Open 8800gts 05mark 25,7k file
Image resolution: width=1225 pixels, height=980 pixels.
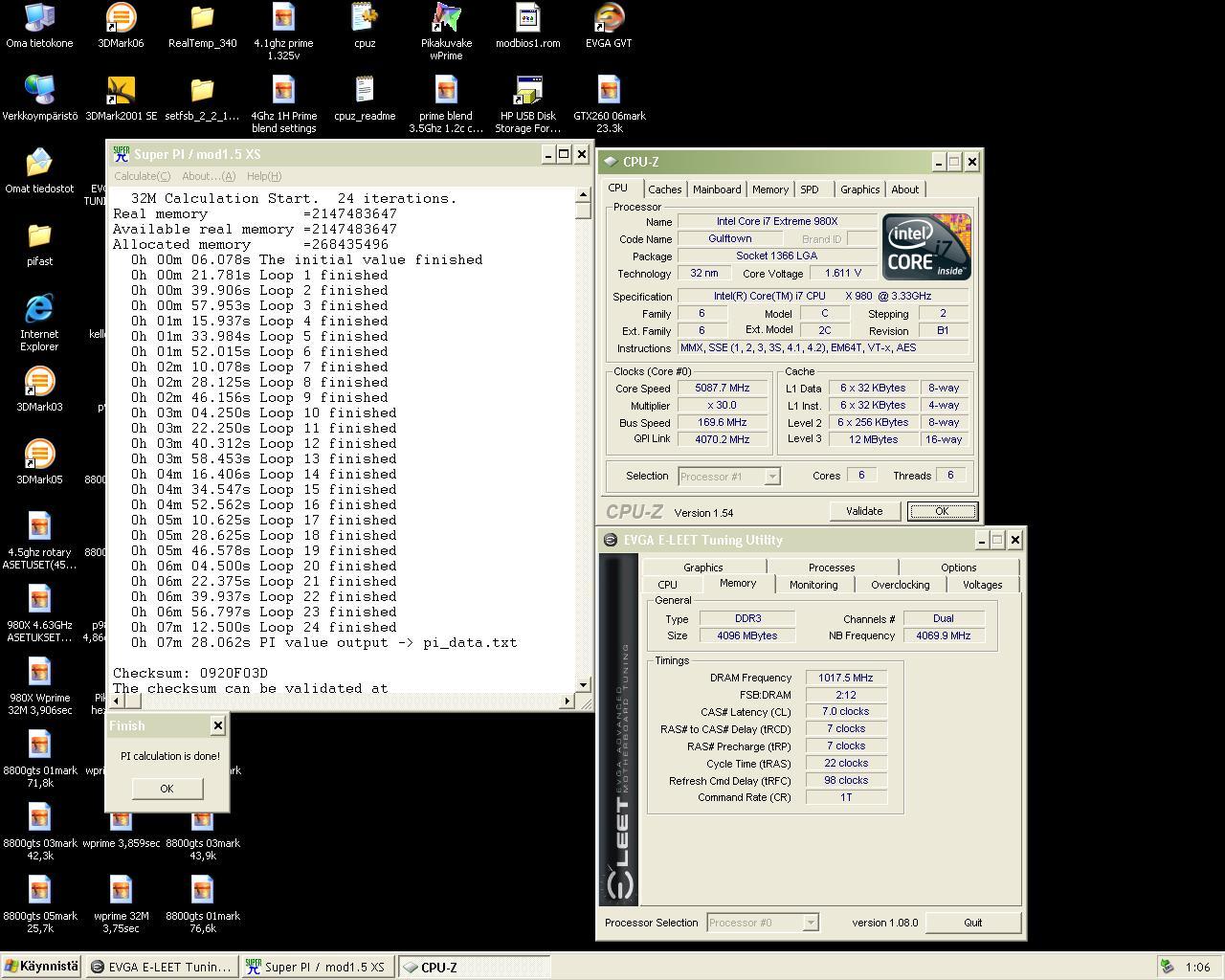click(39, 904)
